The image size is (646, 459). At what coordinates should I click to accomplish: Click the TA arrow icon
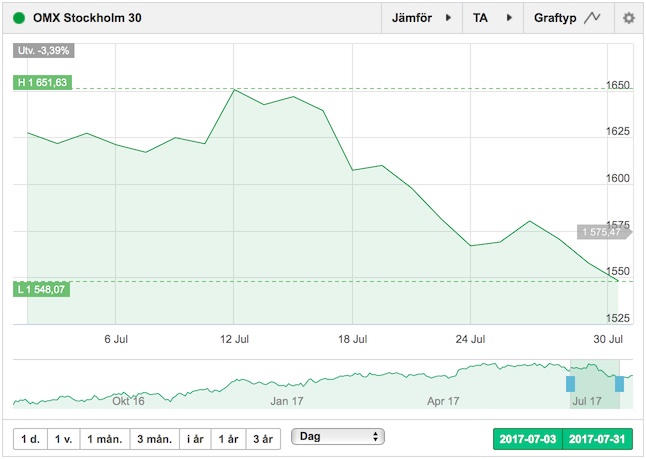(509, 18)
